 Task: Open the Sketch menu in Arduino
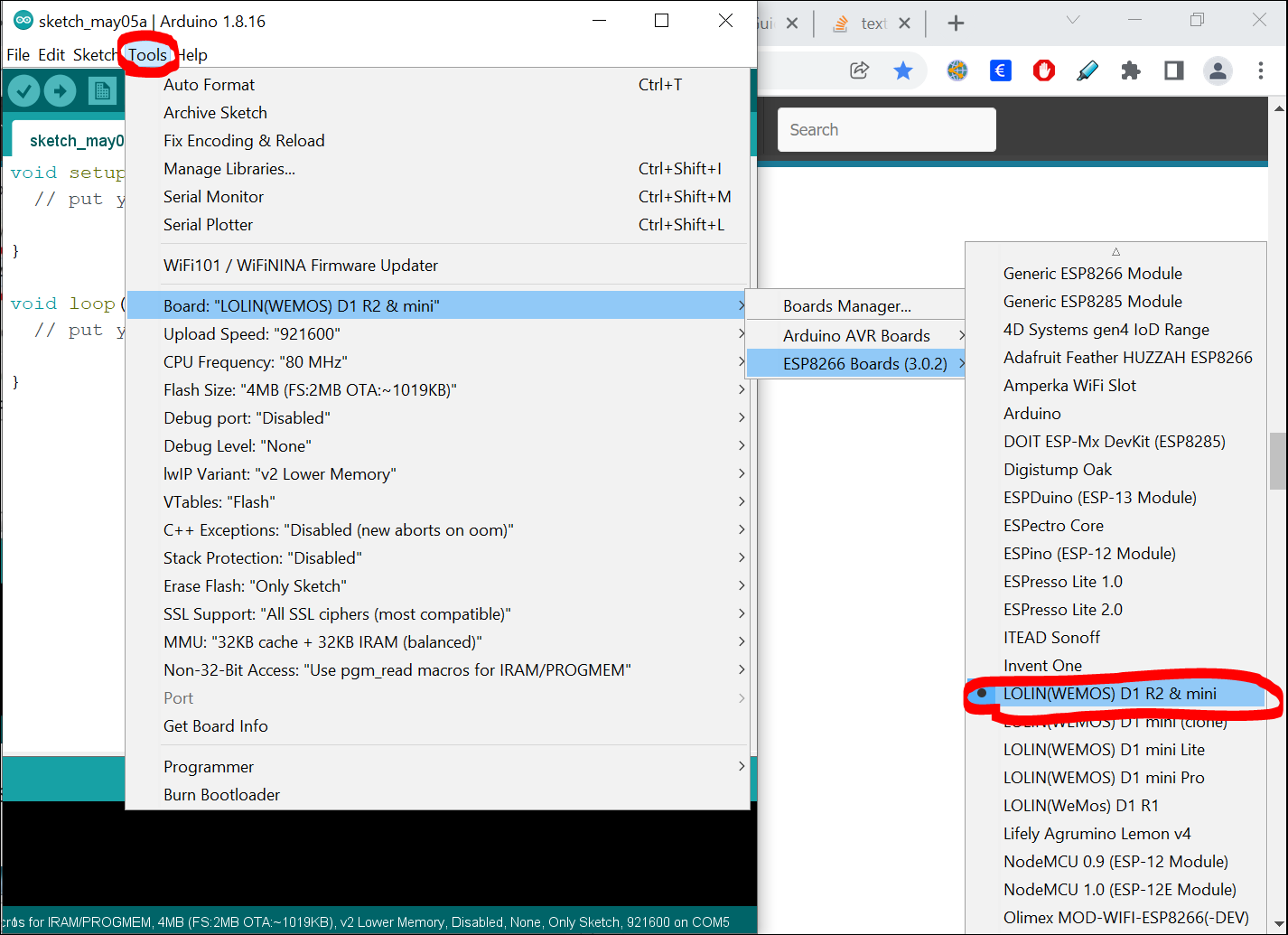(x=96, y=54)
